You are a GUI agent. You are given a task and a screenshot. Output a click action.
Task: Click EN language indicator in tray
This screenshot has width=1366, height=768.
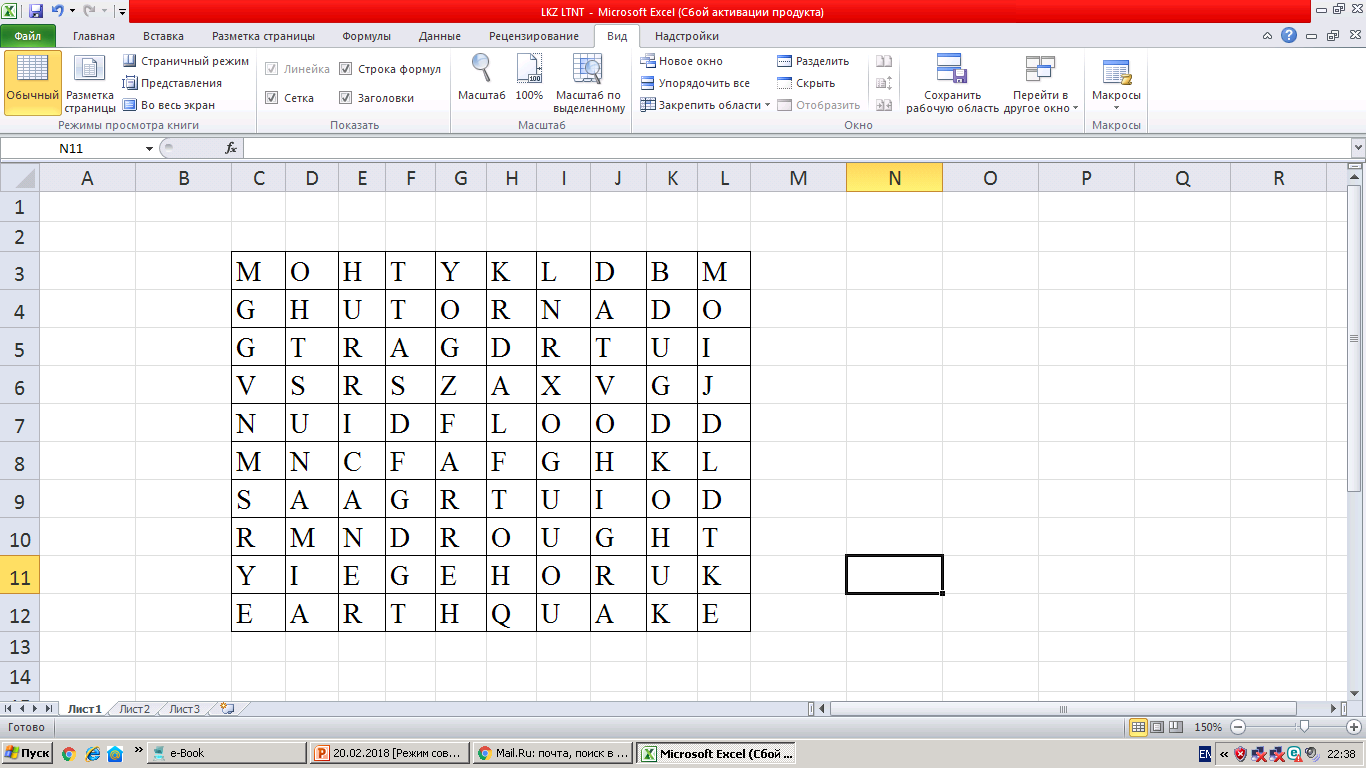1205,753
